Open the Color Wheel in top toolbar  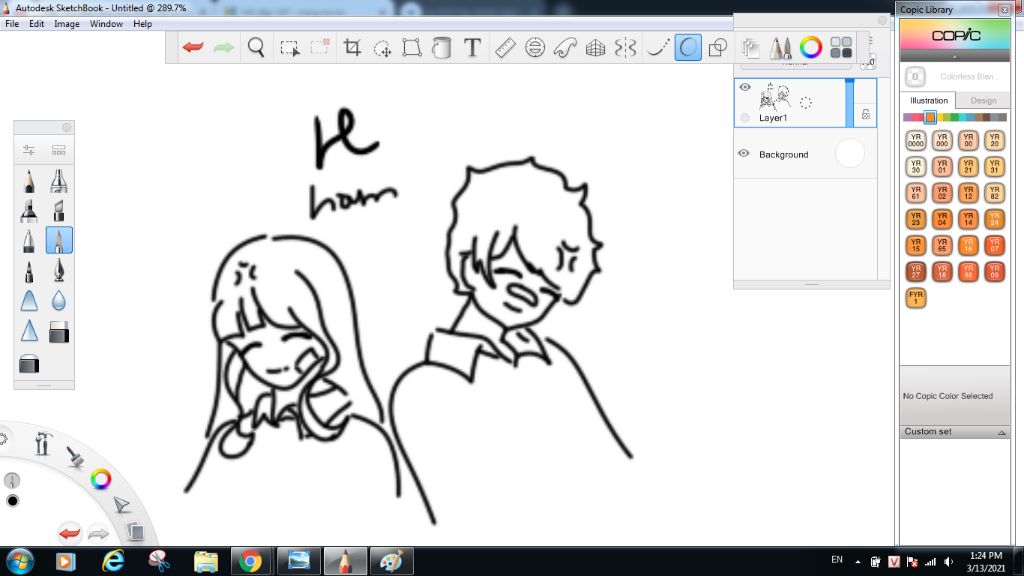click(810, 48)
